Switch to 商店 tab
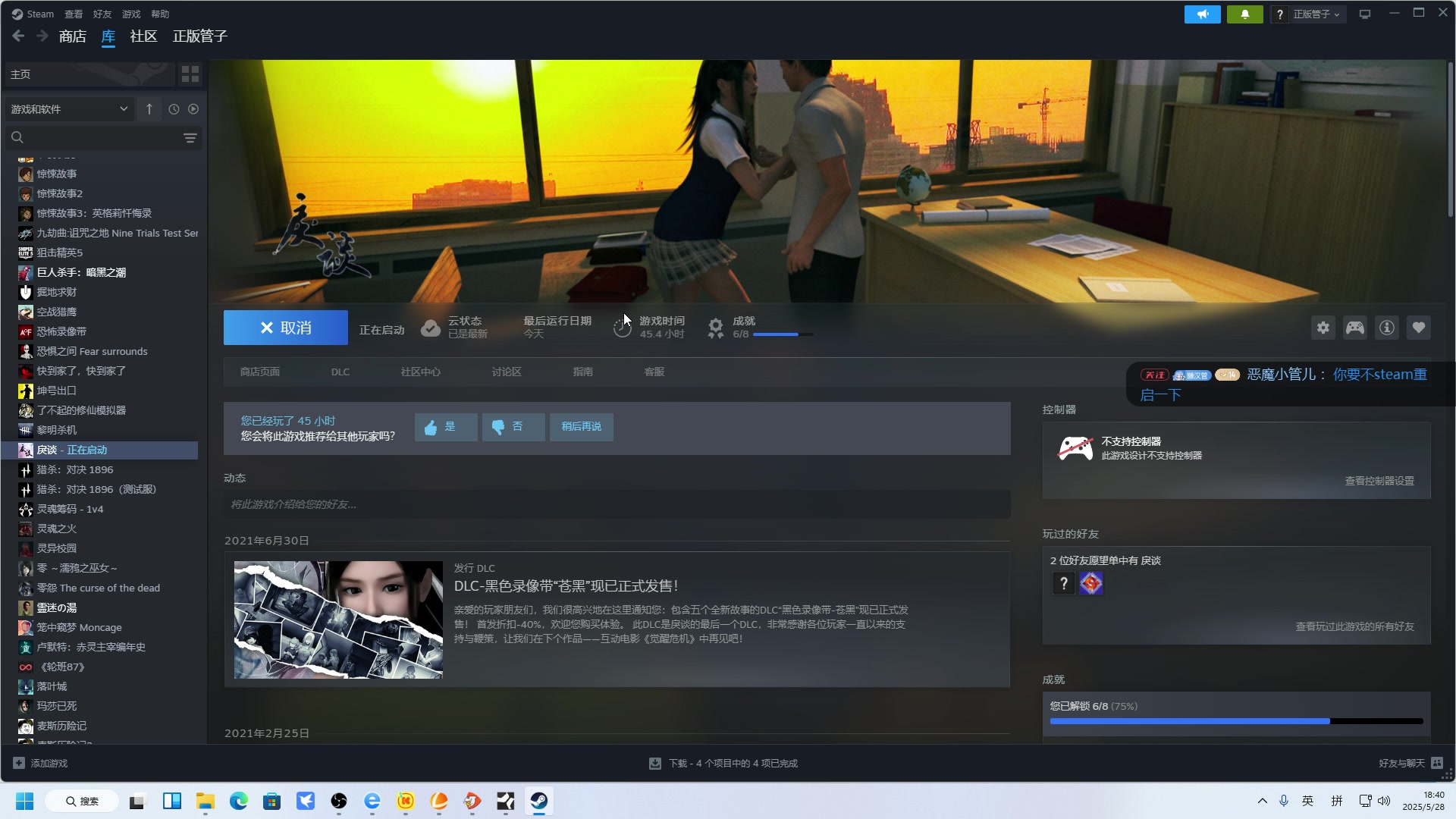This screenshot has height=819, width=1456. [73, 36]
